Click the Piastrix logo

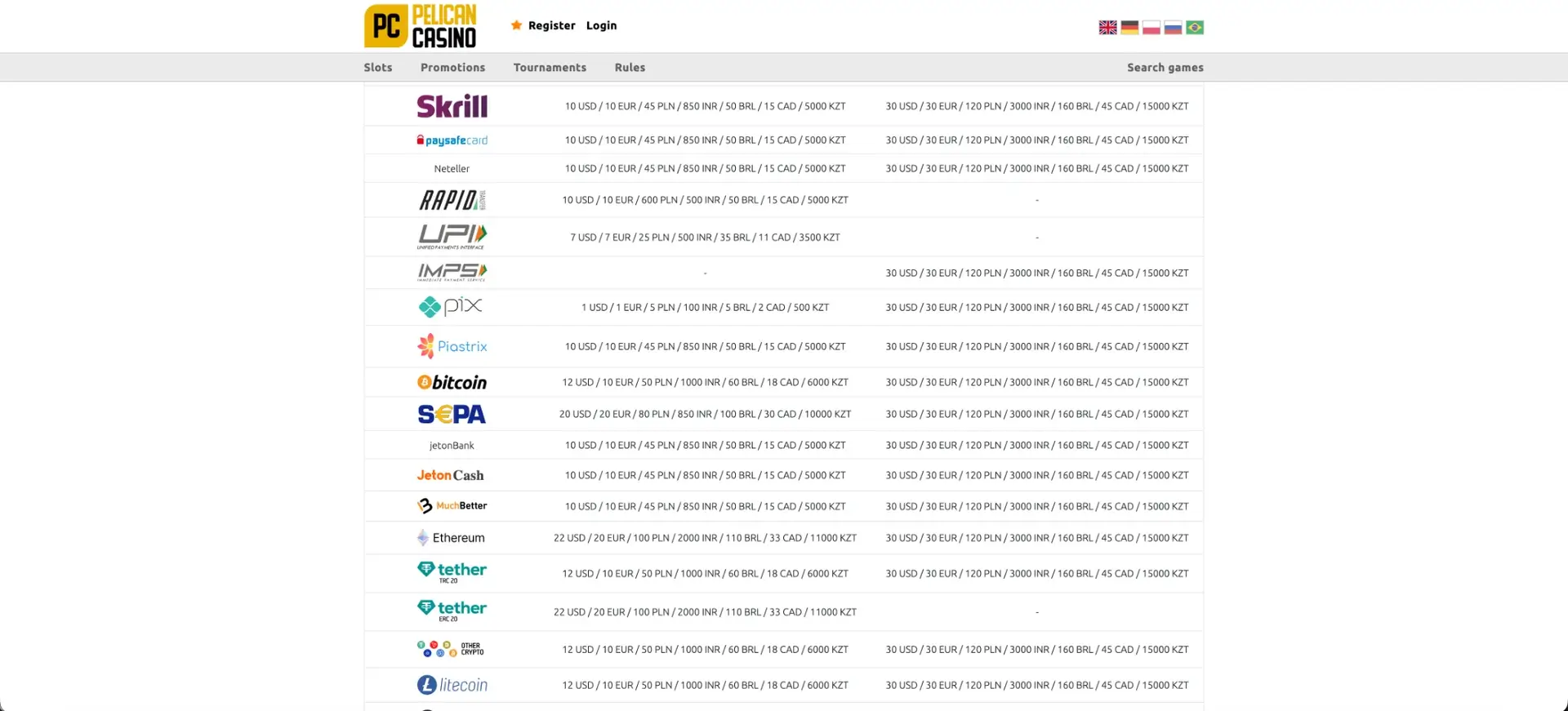[452, 346]
